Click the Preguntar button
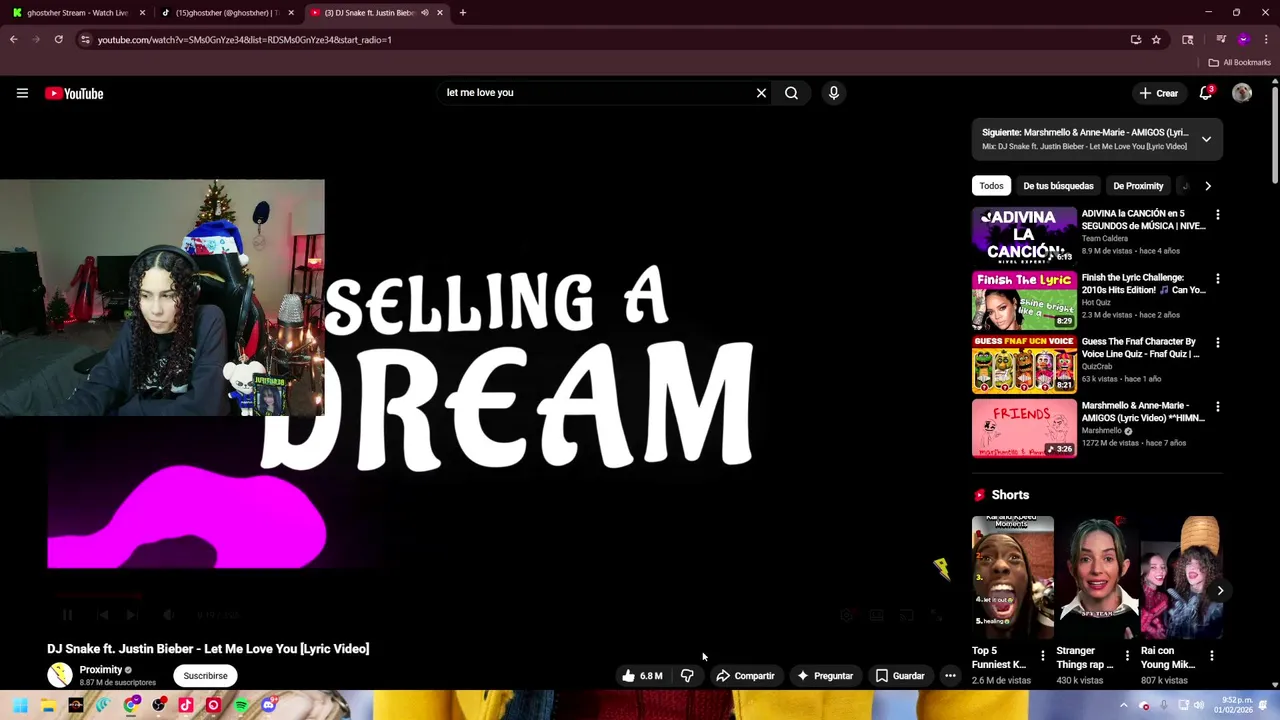The width and height of the screenshot is (1280, 720). coord(825,676)
